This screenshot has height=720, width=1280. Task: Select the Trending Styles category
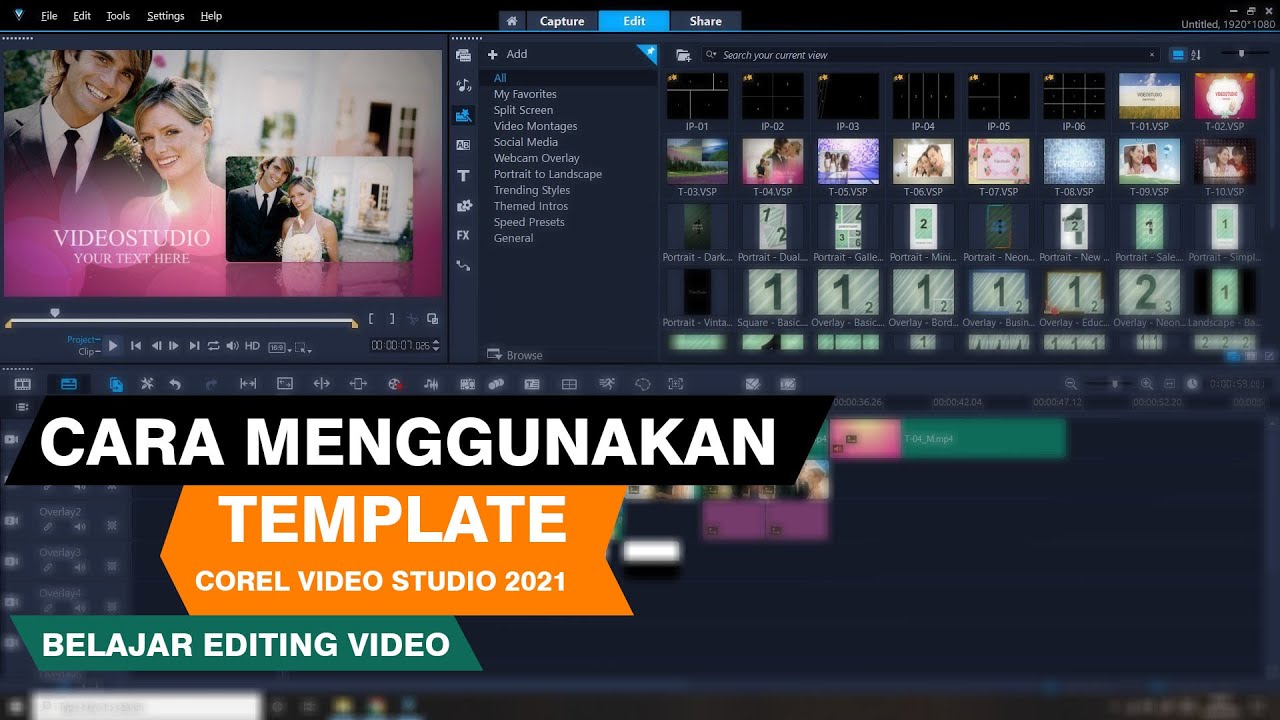tap(532, 190)
